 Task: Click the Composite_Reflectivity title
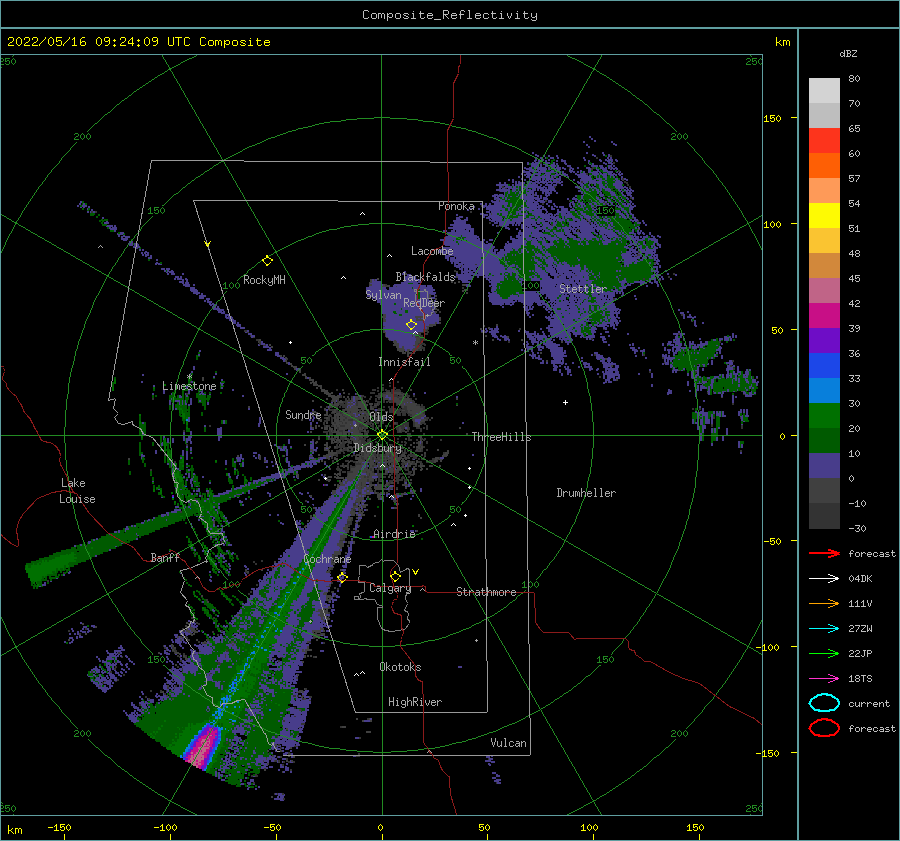click(x=450, y=15)
